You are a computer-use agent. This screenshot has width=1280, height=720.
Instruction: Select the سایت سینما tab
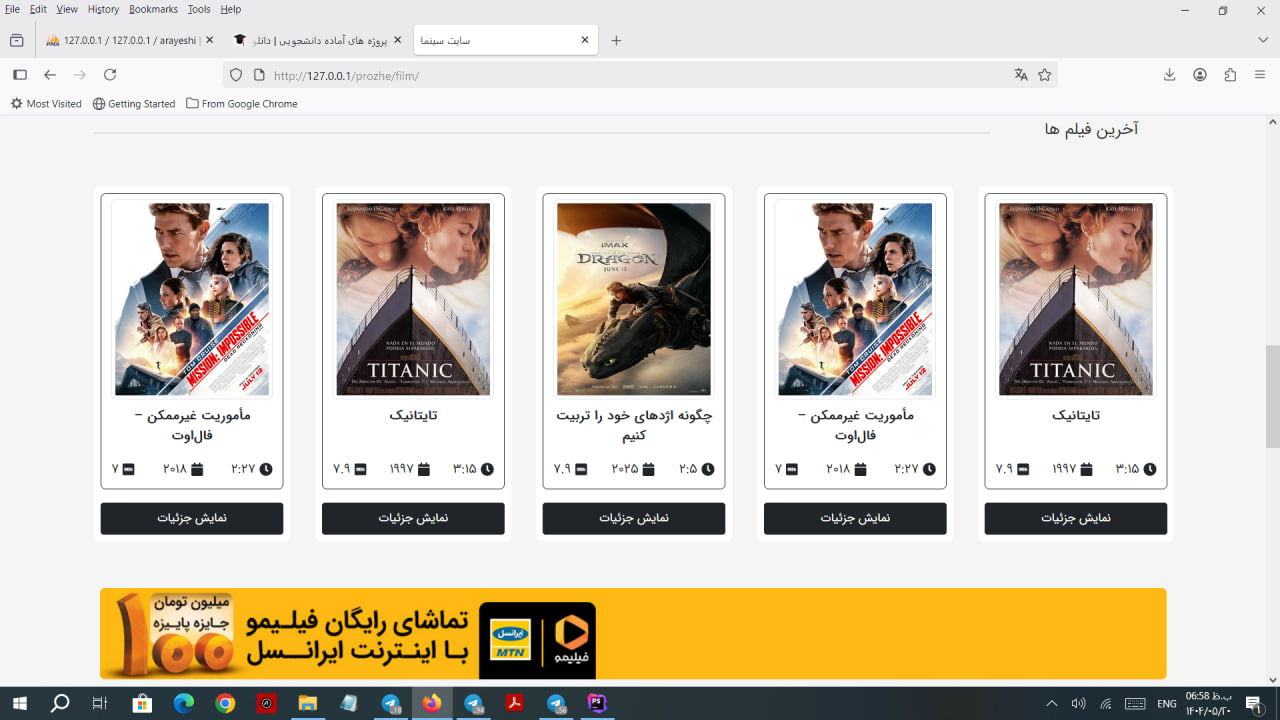[505, 40]
